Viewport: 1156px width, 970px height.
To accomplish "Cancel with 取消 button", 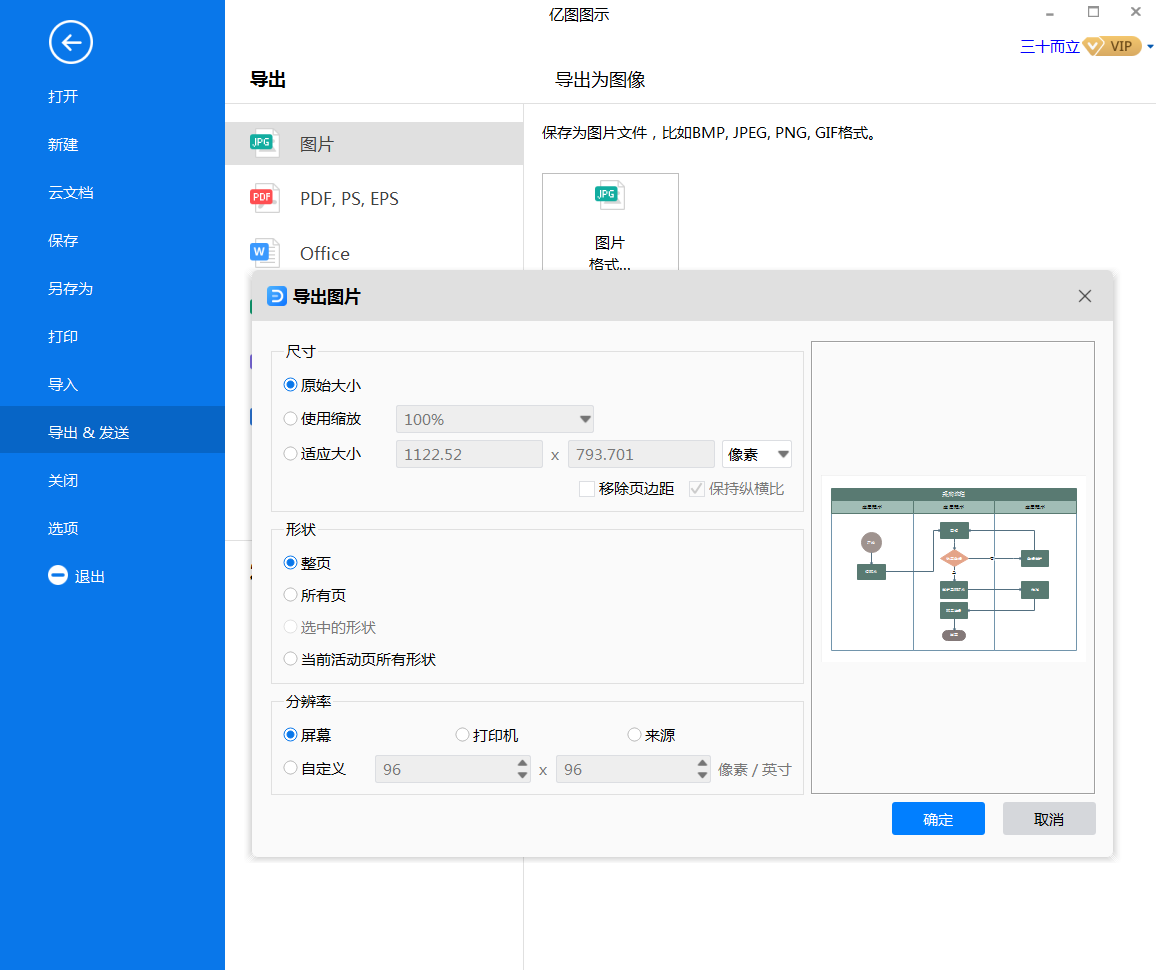I will (x=1048, y=819).
